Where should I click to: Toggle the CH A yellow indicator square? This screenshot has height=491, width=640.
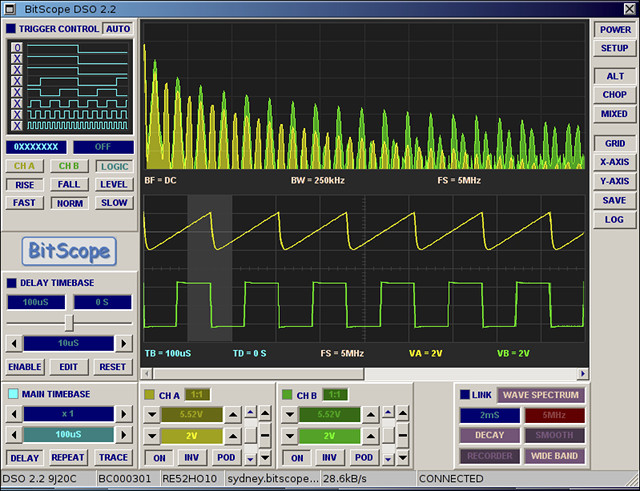tap(149, 395)
